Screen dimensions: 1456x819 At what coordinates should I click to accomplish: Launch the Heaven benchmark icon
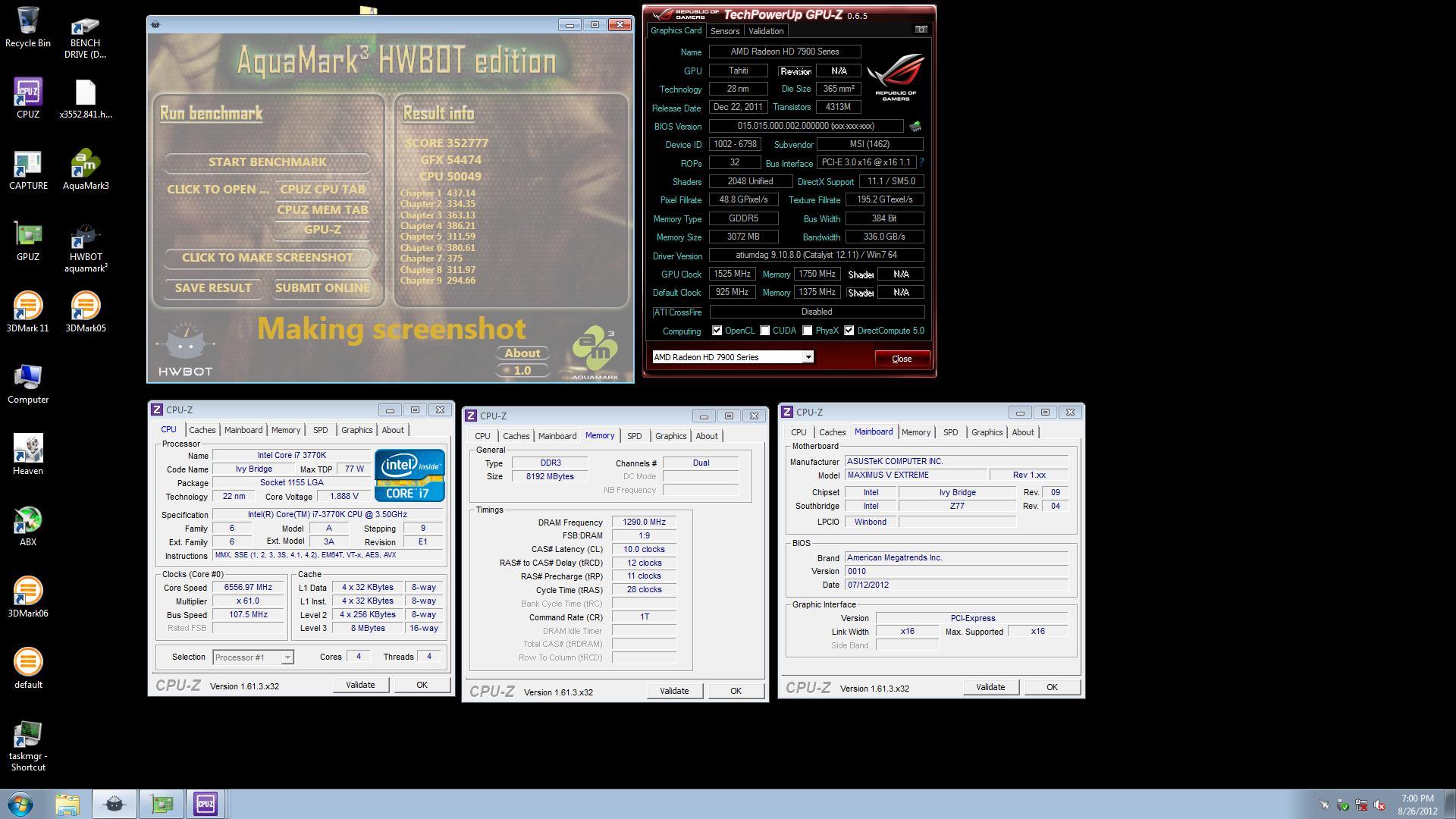coord(28,454)
